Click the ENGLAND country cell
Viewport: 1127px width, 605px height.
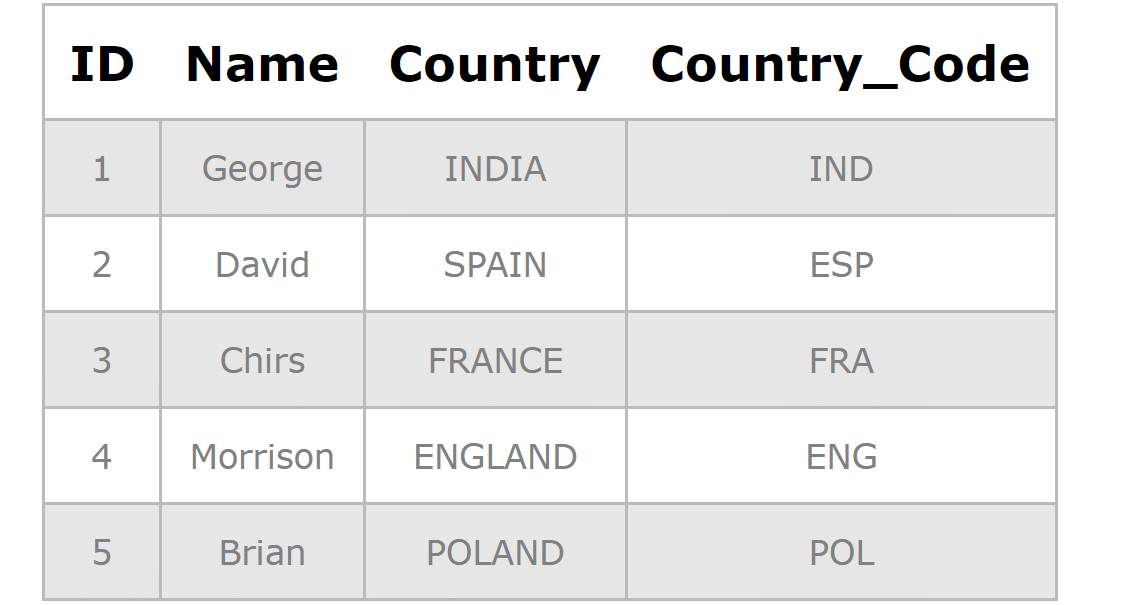pos(495,456)
